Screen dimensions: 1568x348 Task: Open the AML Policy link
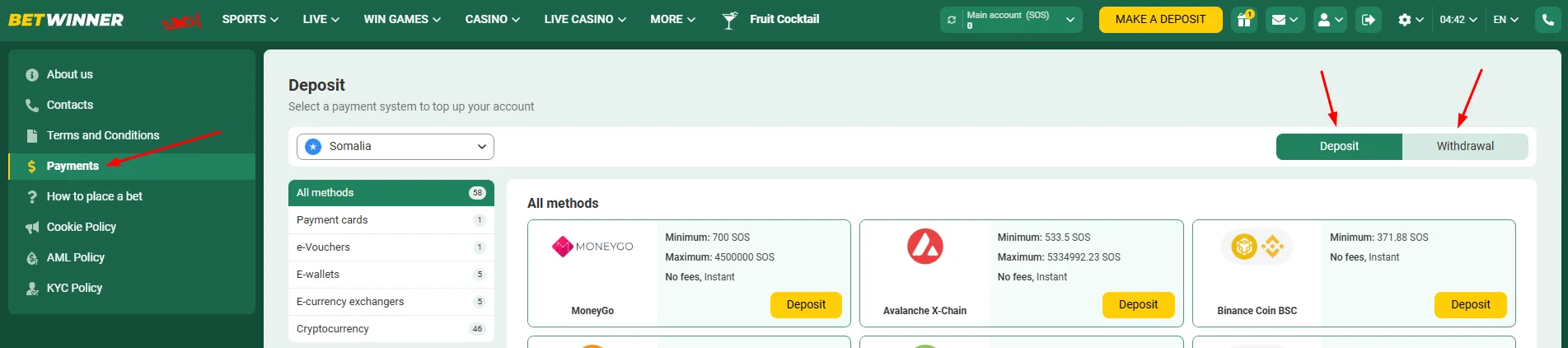coord(76,258)
